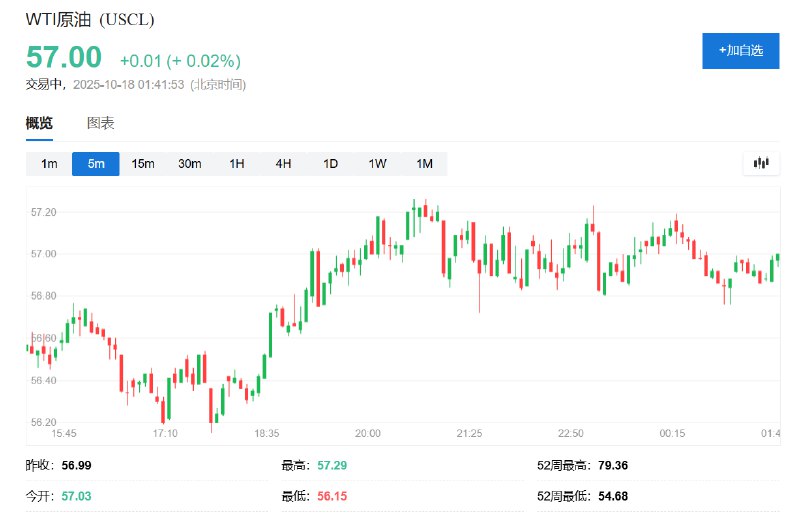
Task: Switch to the 概览 overview tab
Action: (x=39, y=123)
